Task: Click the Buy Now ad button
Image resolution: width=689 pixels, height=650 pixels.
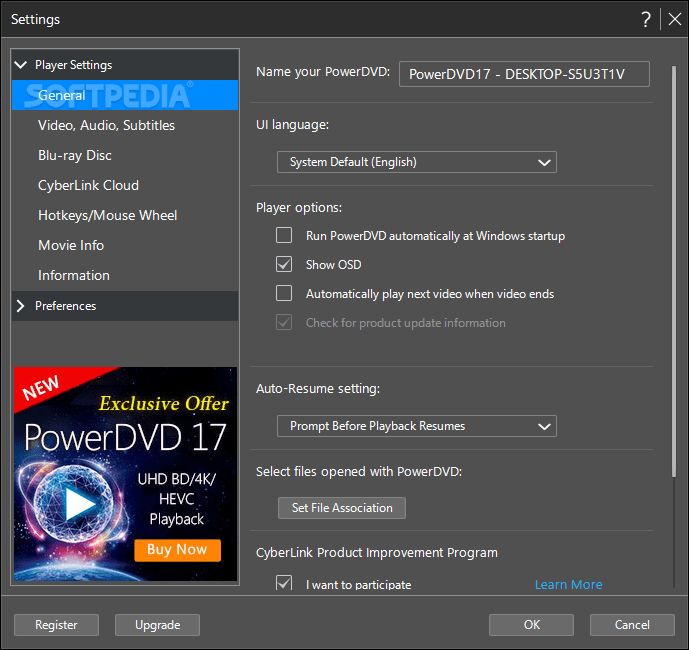Action: tap(177, 550)
